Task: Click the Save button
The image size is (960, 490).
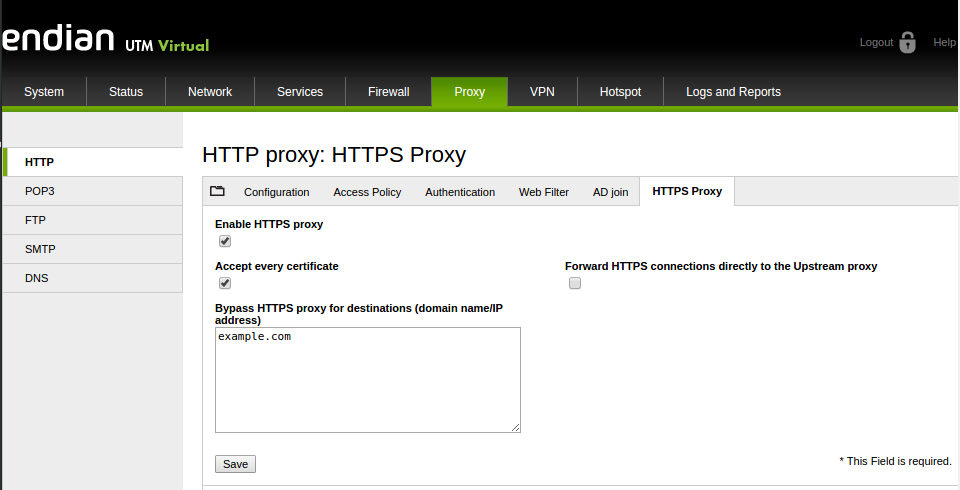Action: (235, 464)
